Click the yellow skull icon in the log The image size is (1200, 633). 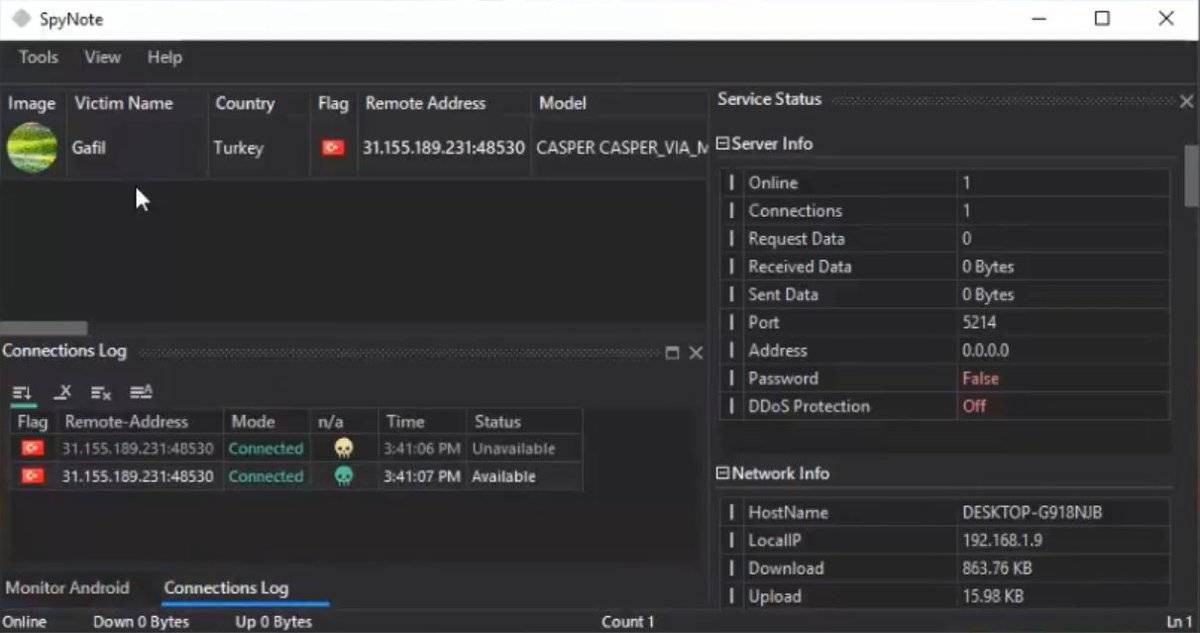343,449
